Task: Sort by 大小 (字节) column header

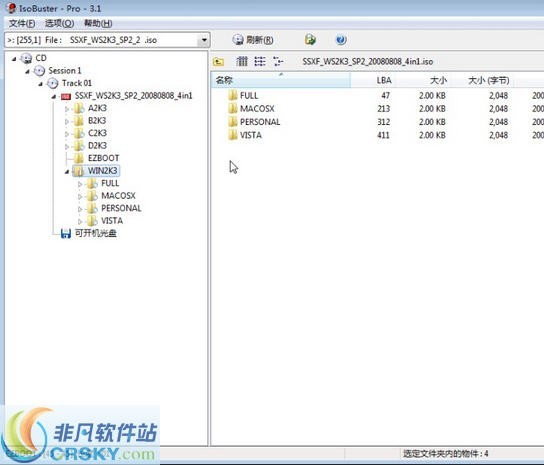Action: click(483, 81)
